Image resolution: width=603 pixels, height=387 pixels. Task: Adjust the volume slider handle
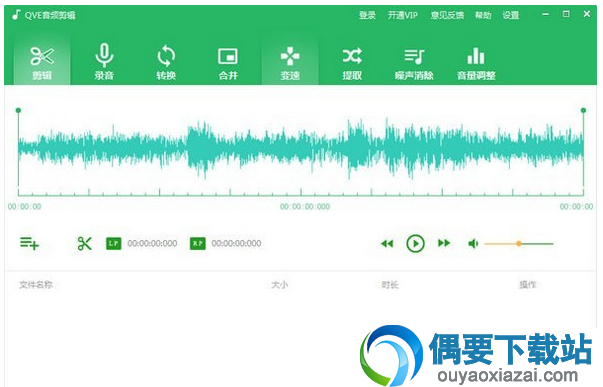519,244
